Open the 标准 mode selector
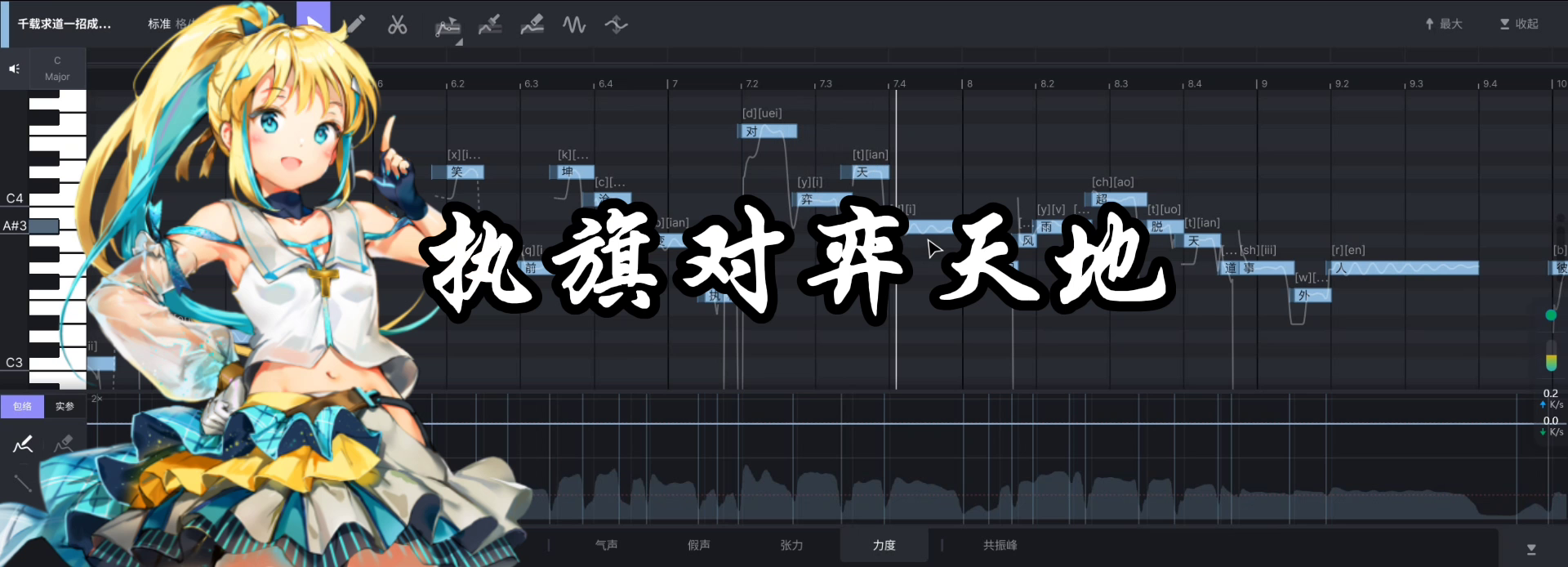The width and height of the screenshot is (1568, 567). (x=159, y=24)
